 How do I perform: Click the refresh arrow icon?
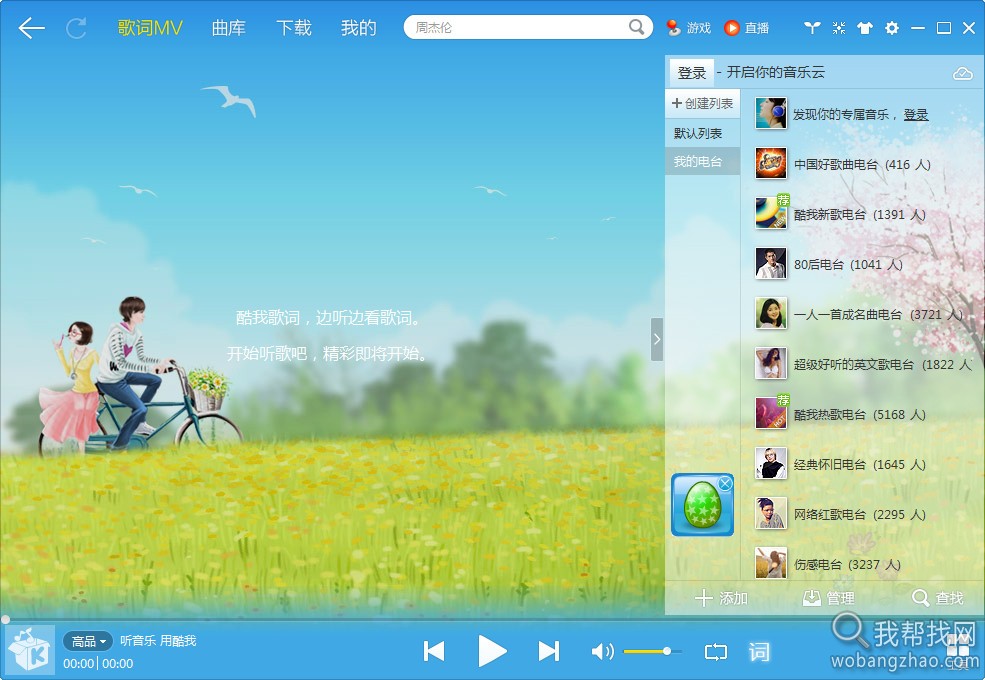click(x=76, y=28)
